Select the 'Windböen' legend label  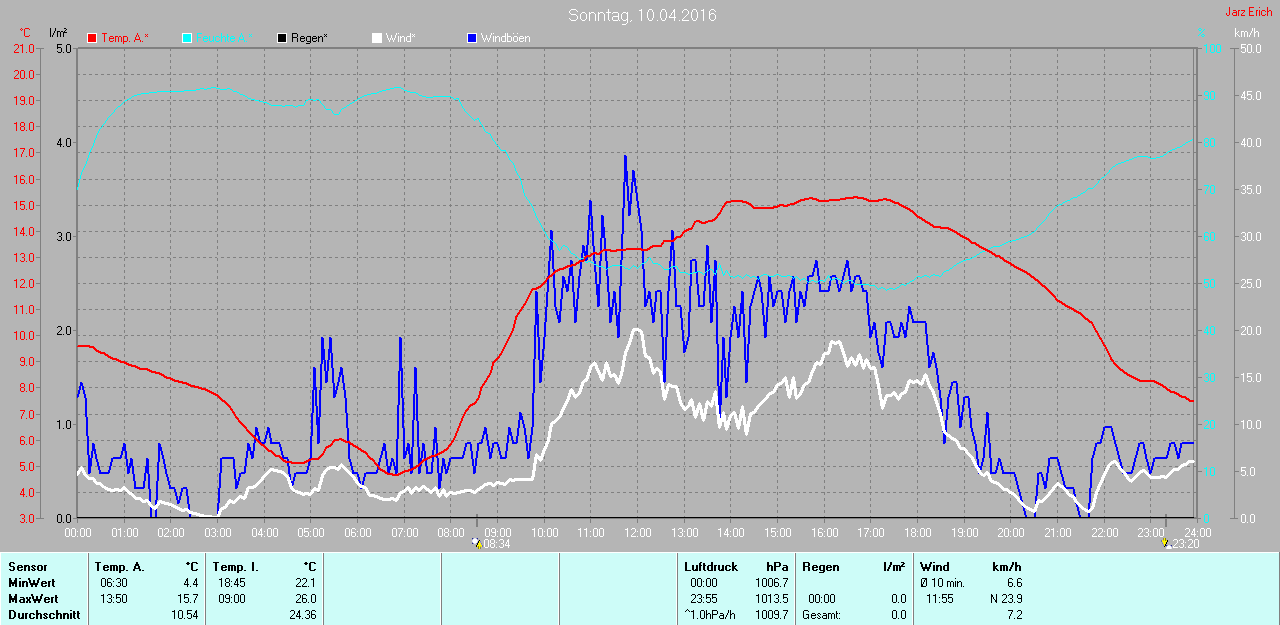[506, 38]
